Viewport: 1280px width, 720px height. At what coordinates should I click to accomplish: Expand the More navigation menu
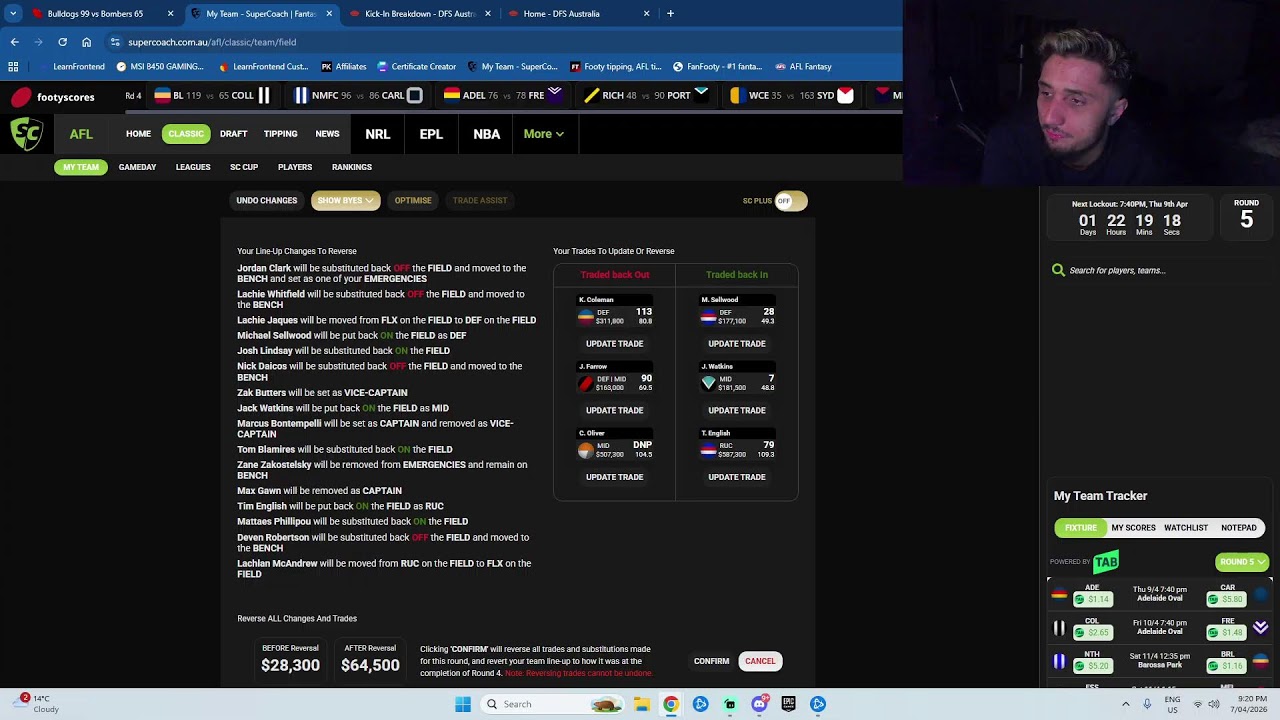(x=543, y=134)
